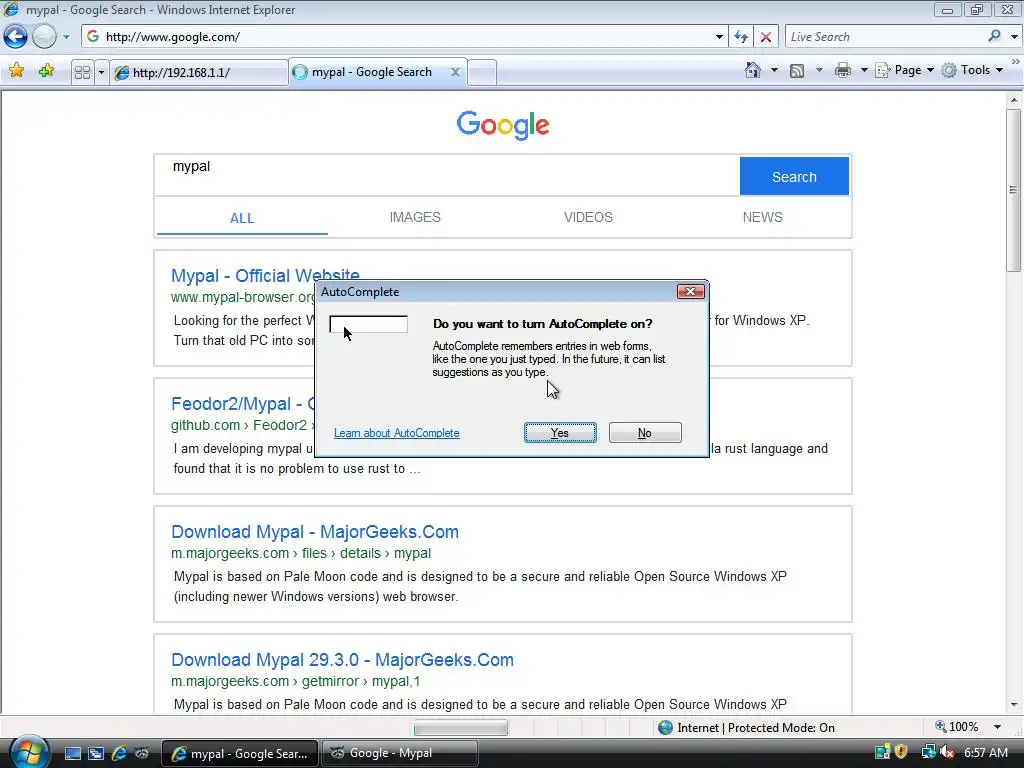The image size is (1024, 768).
Task: Click the Add to Favorites icon
Action: [x=46, y=71]
